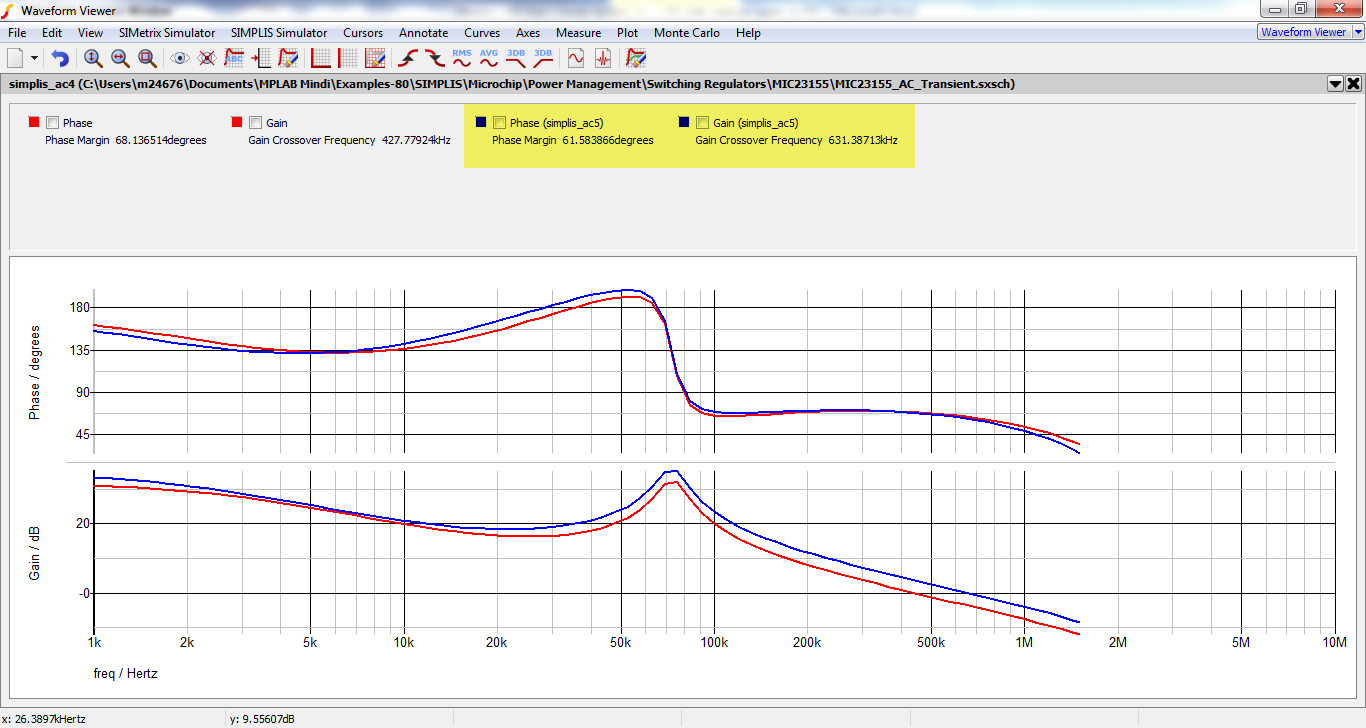Open the SIMPLIS Simulator menu

279,33
